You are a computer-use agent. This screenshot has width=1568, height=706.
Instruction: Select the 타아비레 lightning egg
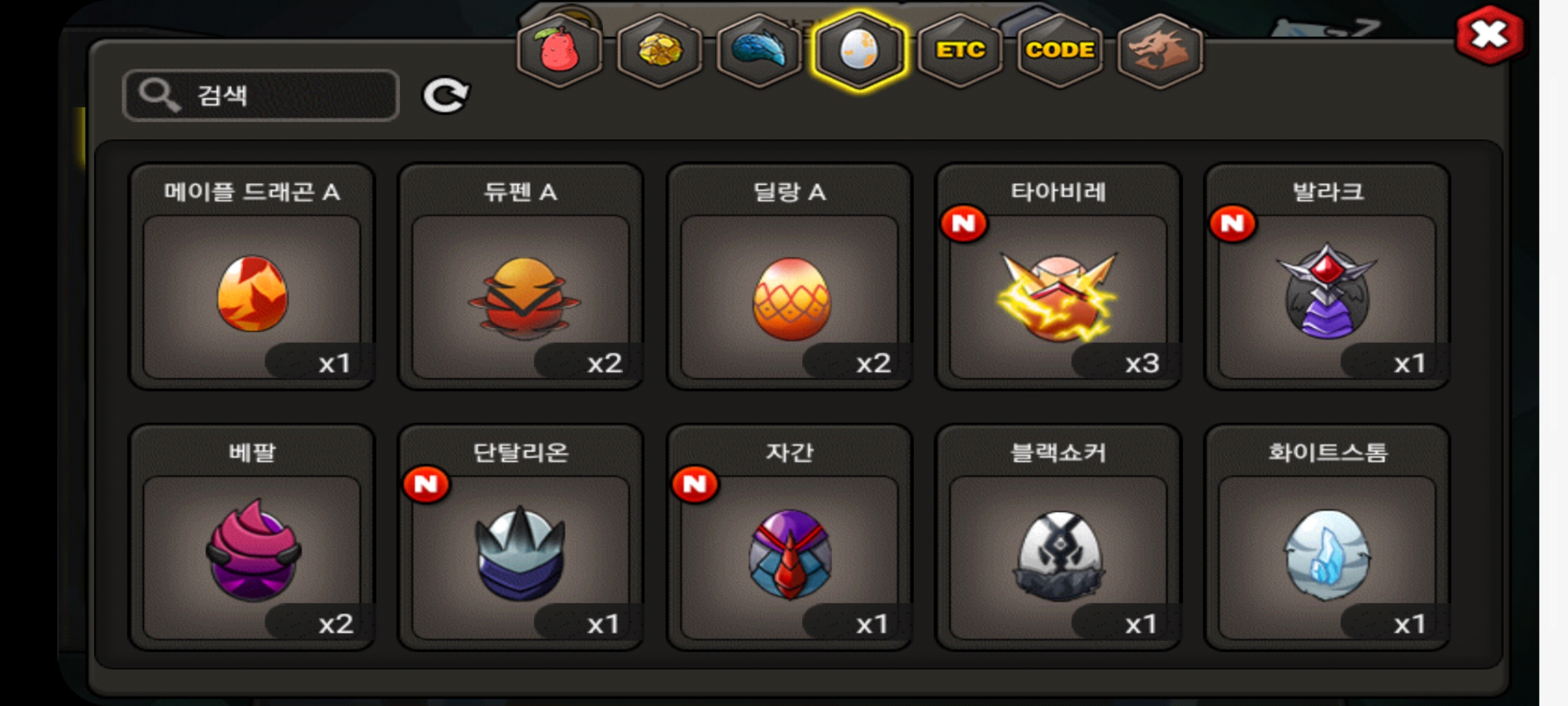point(1058,277)
